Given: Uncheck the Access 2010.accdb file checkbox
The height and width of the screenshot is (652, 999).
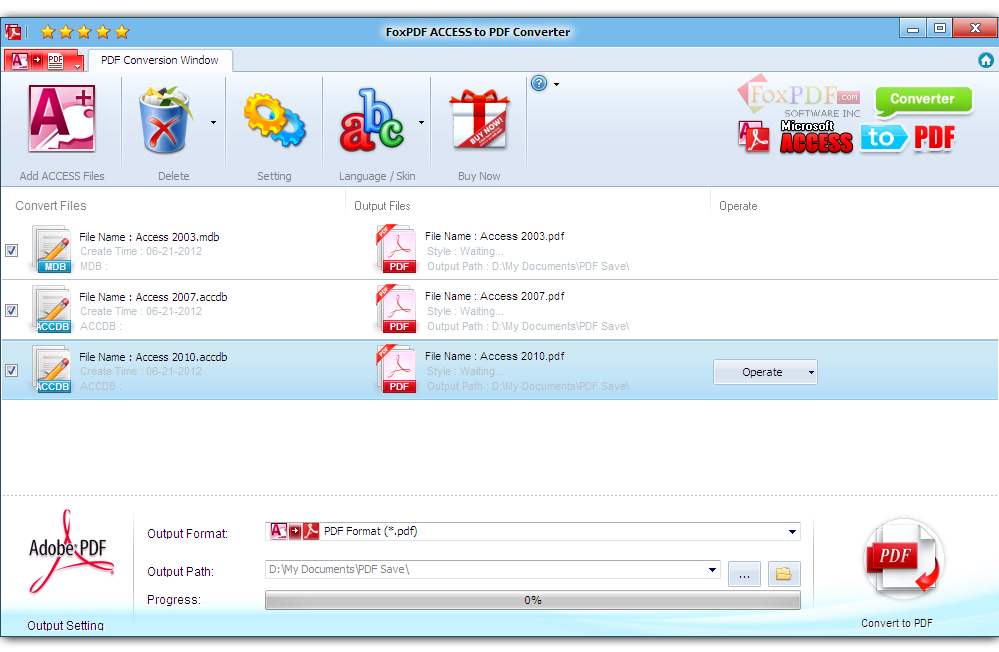Looking at the screenshot, I should click(x=12, y=370).
